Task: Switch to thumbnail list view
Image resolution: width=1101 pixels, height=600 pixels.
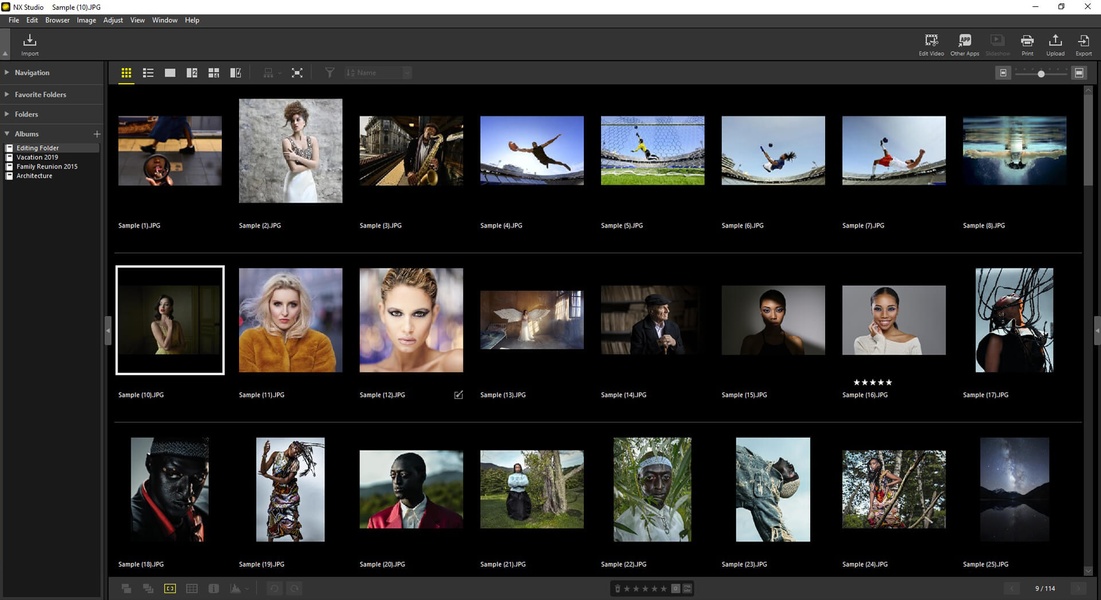Action: 148,73
